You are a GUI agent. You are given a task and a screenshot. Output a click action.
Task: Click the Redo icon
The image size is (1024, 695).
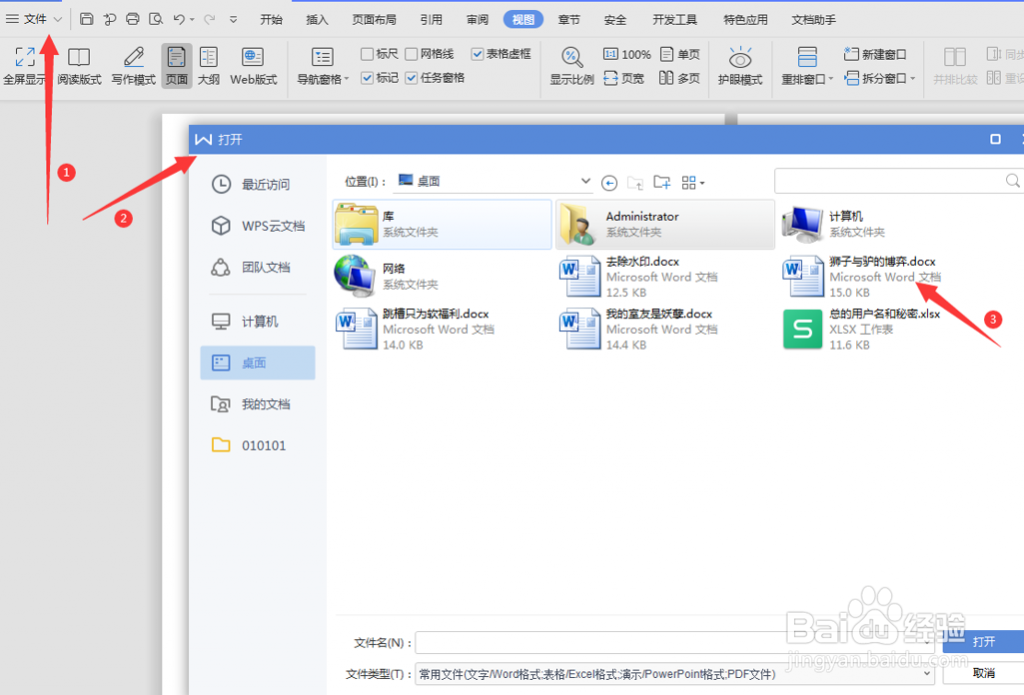coord(210,19)
